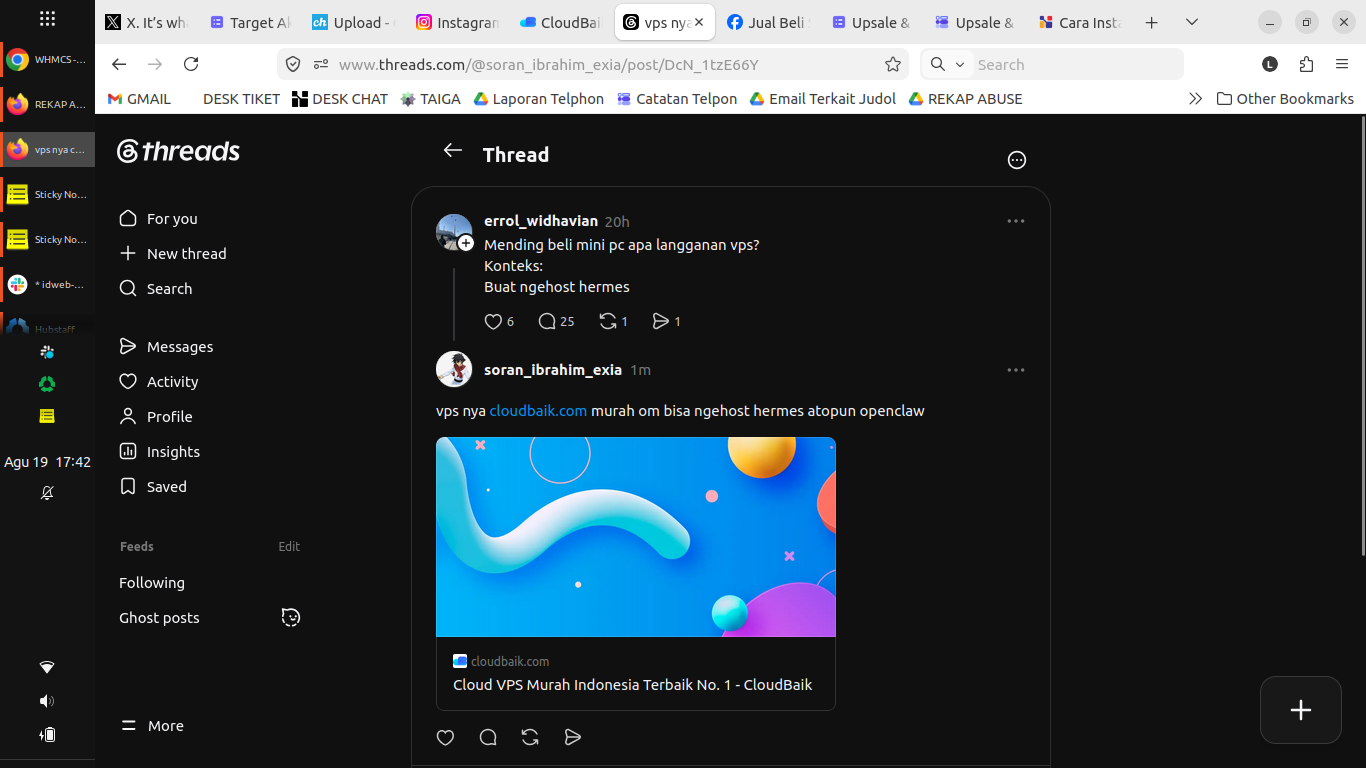This screenshot has height=768, width=1366.
Task: Edit the Feeds list
Action: pos(289,547)
